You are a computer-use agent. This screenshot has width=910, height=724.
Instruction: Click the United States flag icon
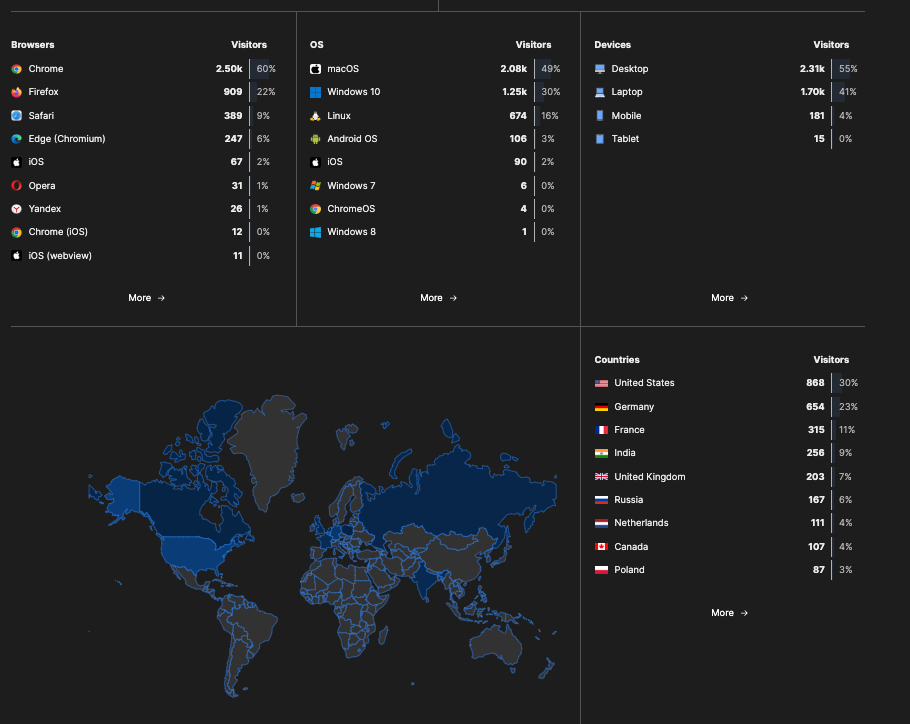pyautogui.click(x=601, y=383)
